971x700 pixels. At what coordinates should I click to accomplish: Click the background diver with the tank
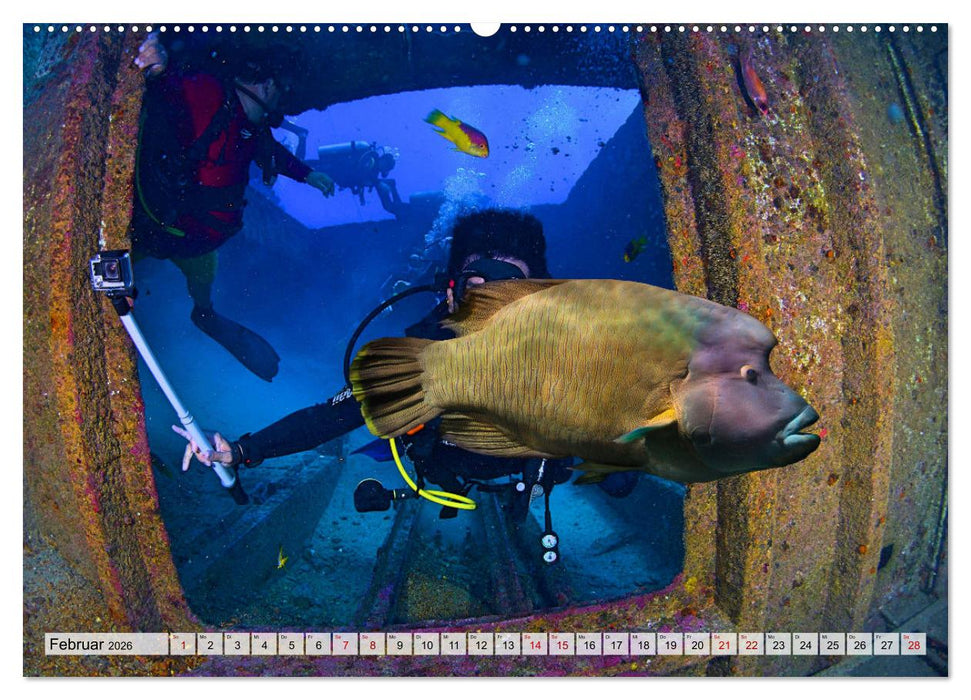tap(355, 165)
